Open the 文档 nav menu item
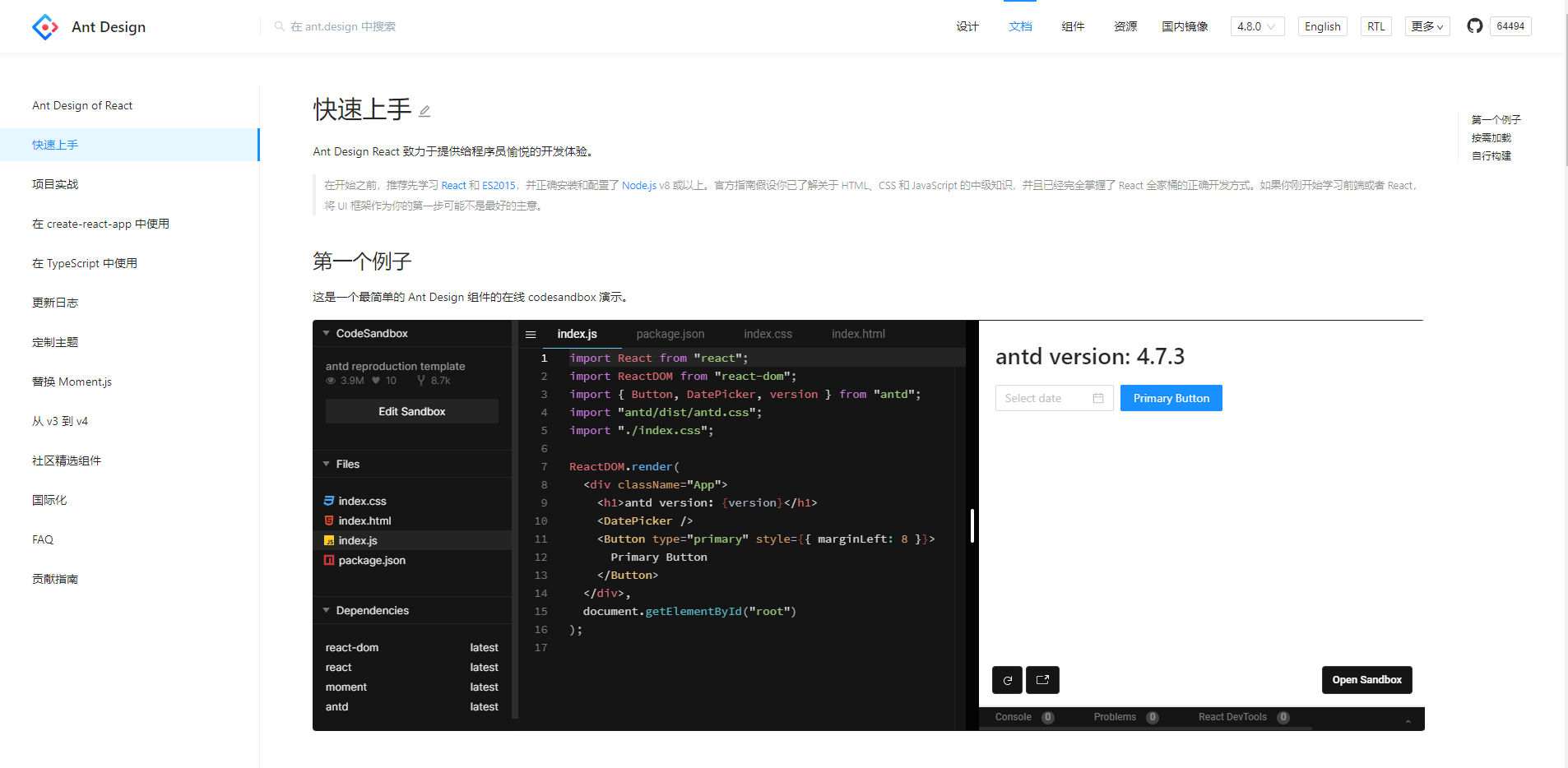The width and height of the screenshot is (1568, 768). (1020, 26)
